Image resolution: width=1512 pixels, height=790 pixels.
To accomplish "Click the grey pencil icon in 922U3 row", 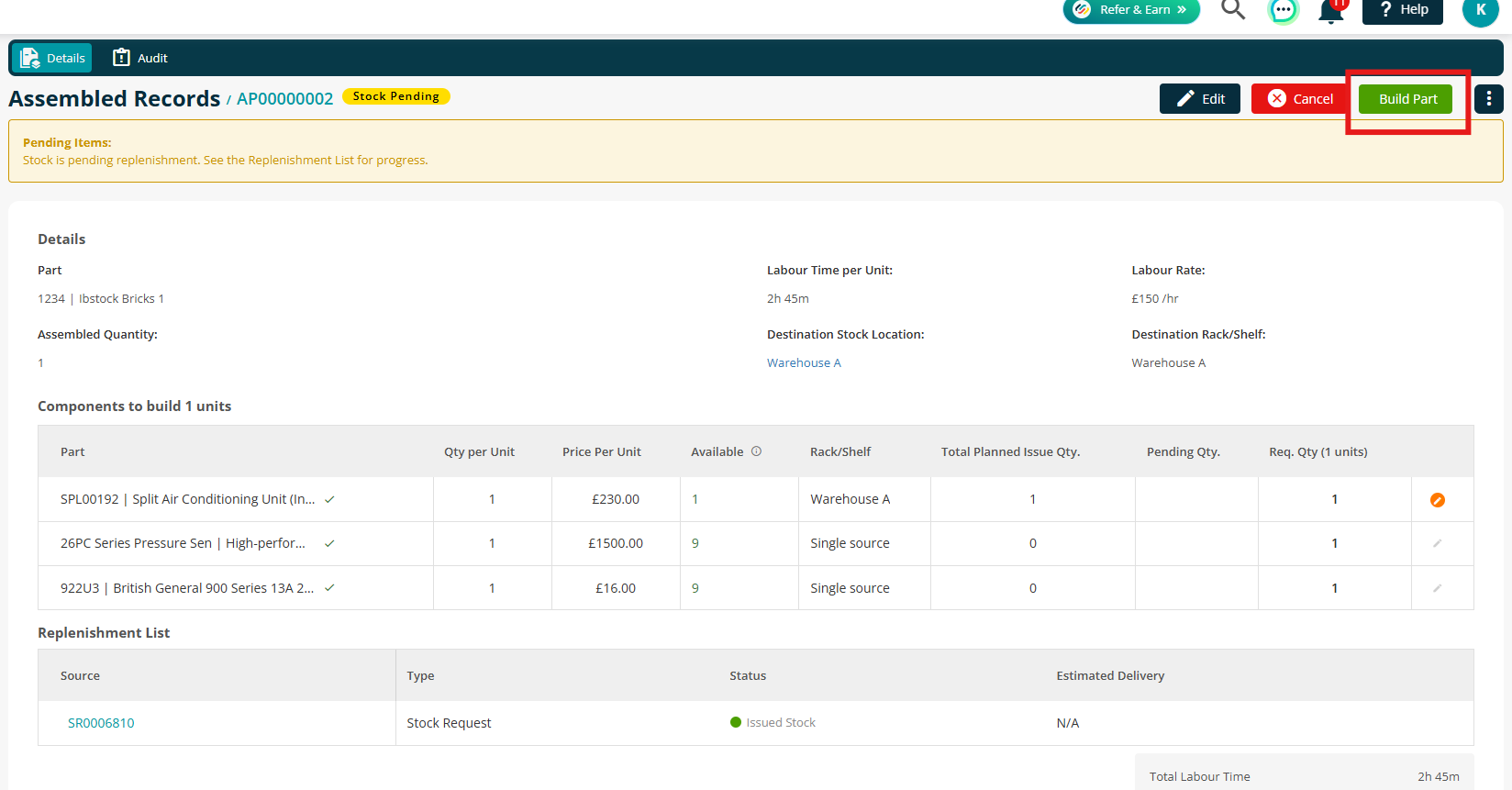I will pyautogui.click(x=1438, y=588).
